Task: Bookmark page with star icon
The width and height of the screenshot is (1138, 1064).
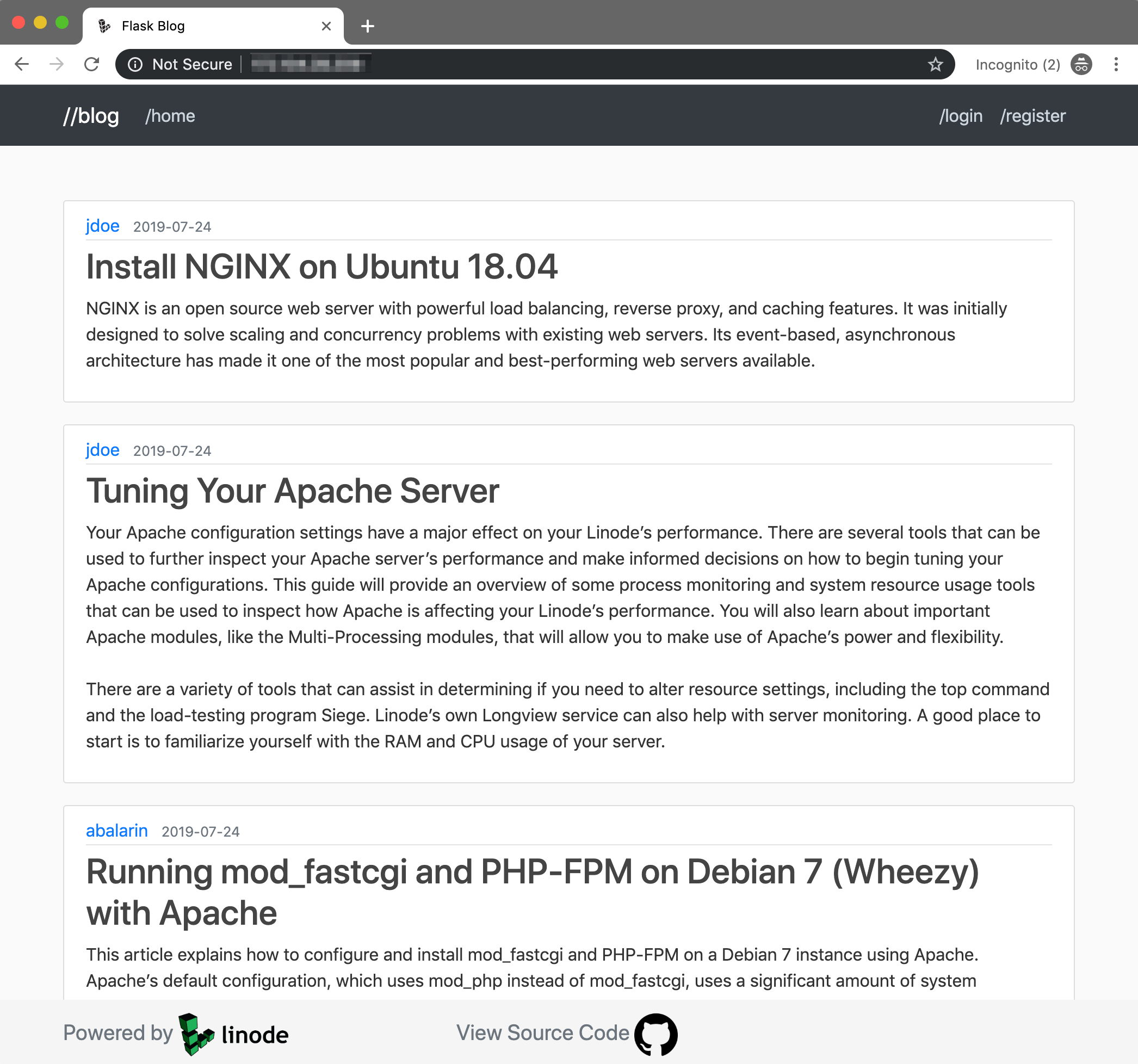Action: pyautogui.click(x=935, y=64)
